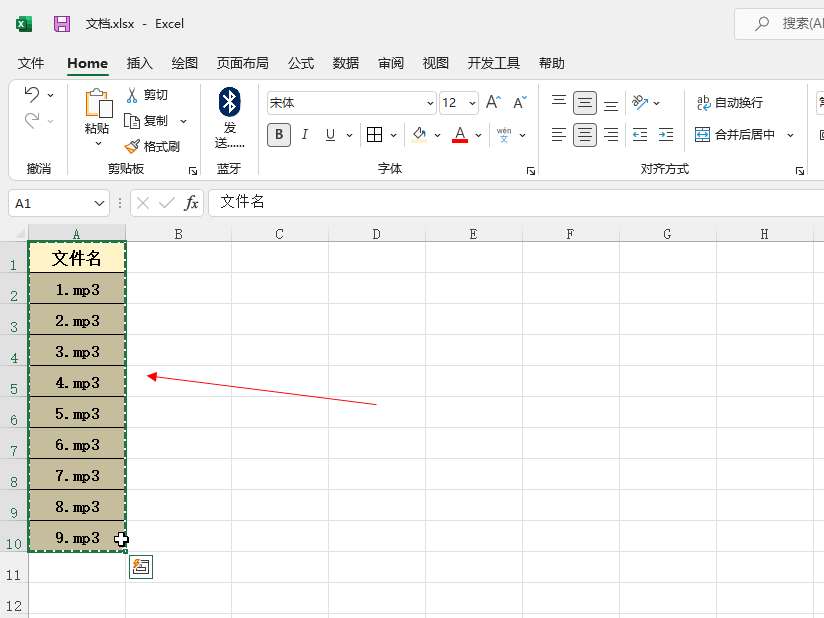Select column B header
Viewport: 824px width, 618px height.
pos(179,234)
